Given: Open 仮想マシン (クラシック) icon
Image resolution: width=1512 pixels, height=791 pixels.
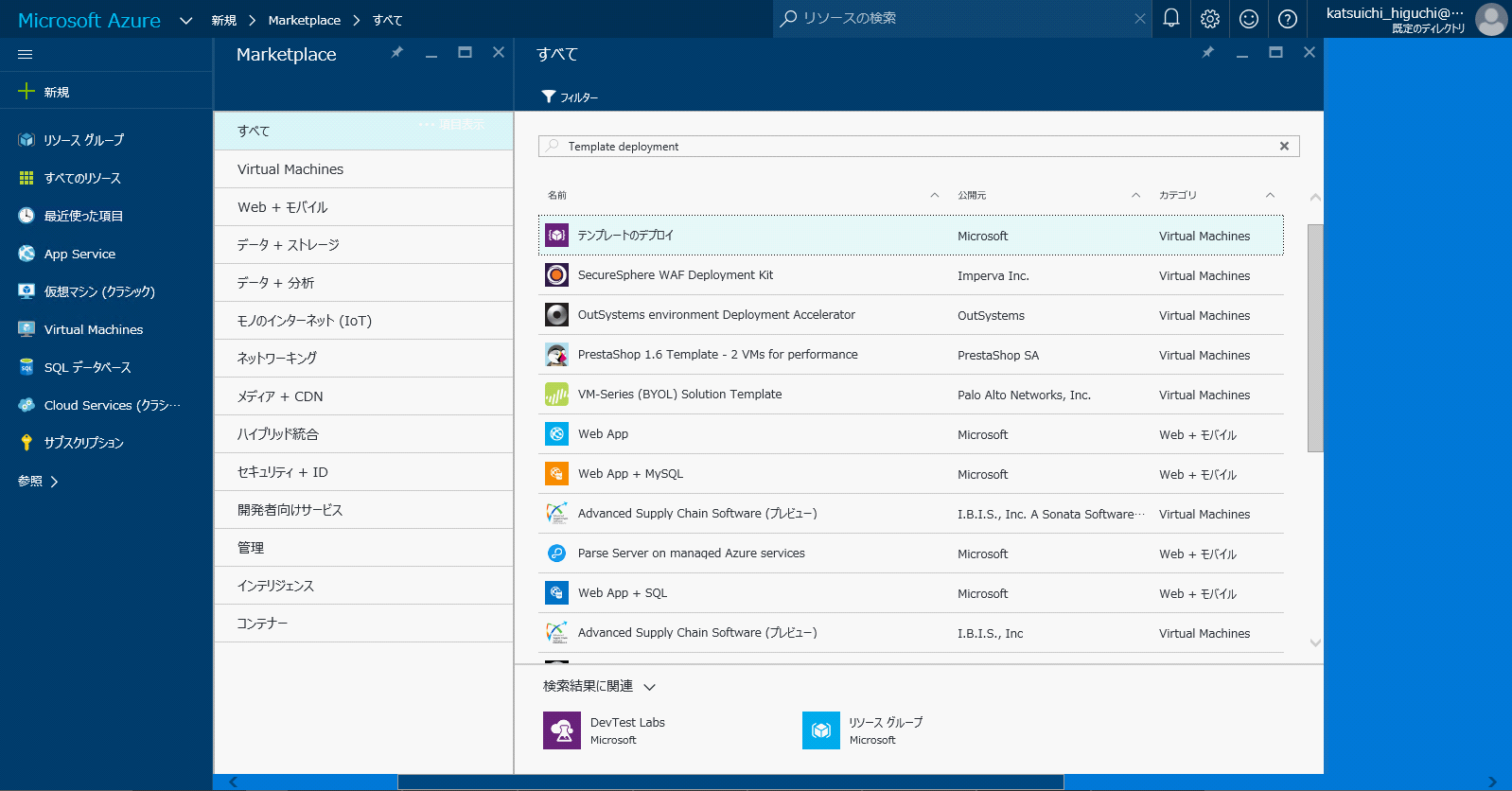Looking at the screenshot, I should (x=26, y=291).
